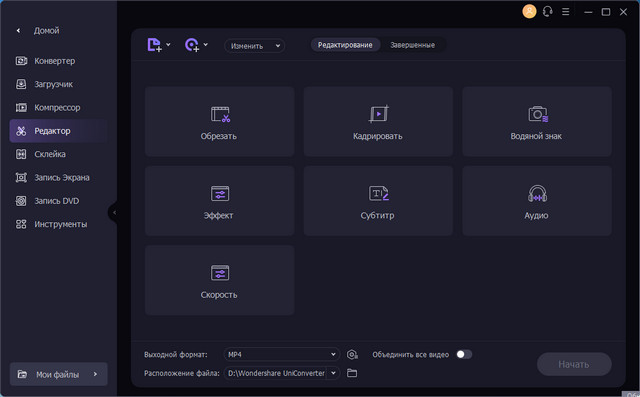Screen dimensions: 640x397
Task: Open the user account avatar
Action: pyautogui.click(x=529, y=11)
